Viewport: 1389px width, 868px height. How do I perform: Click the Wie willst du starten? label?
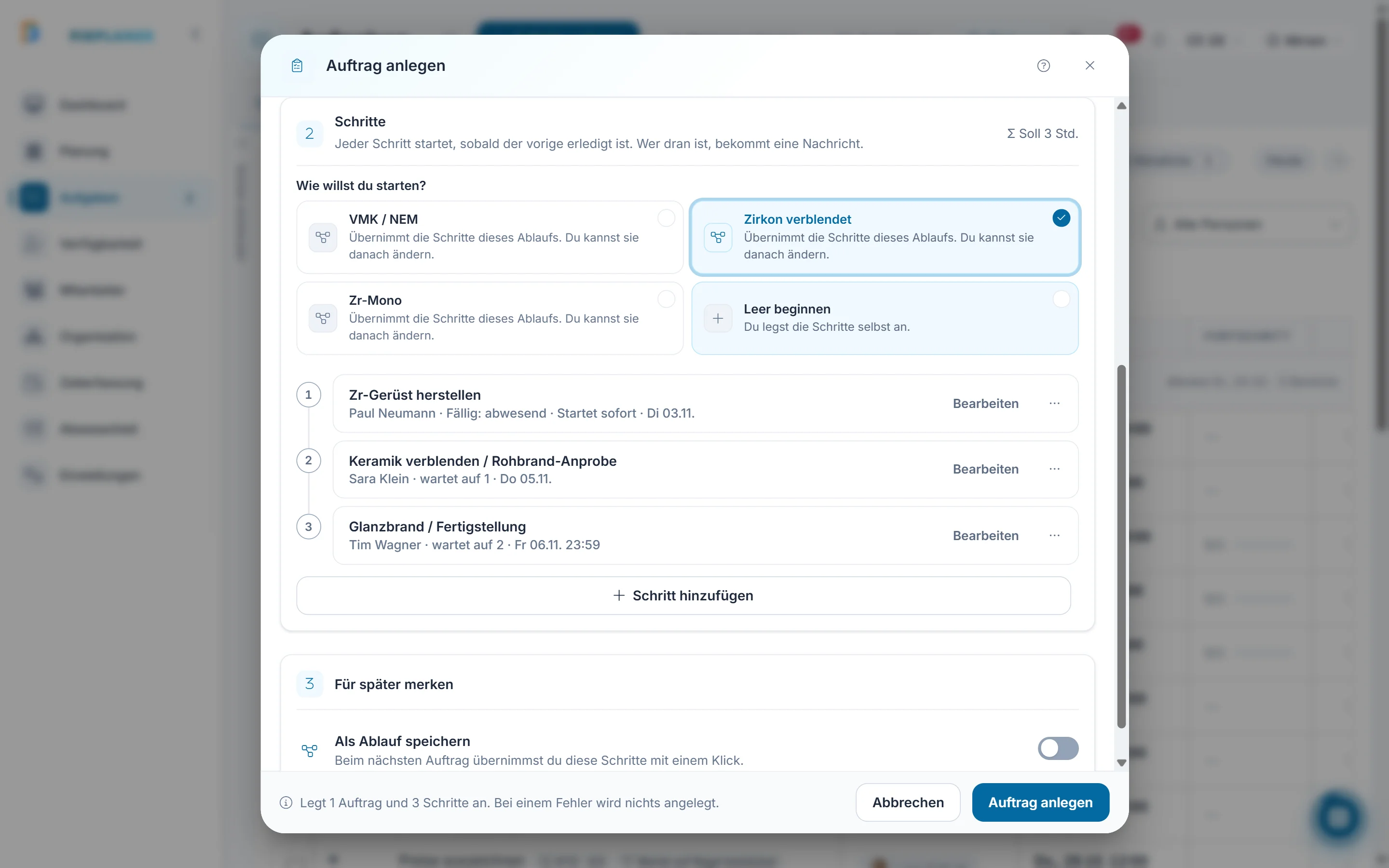361,186
